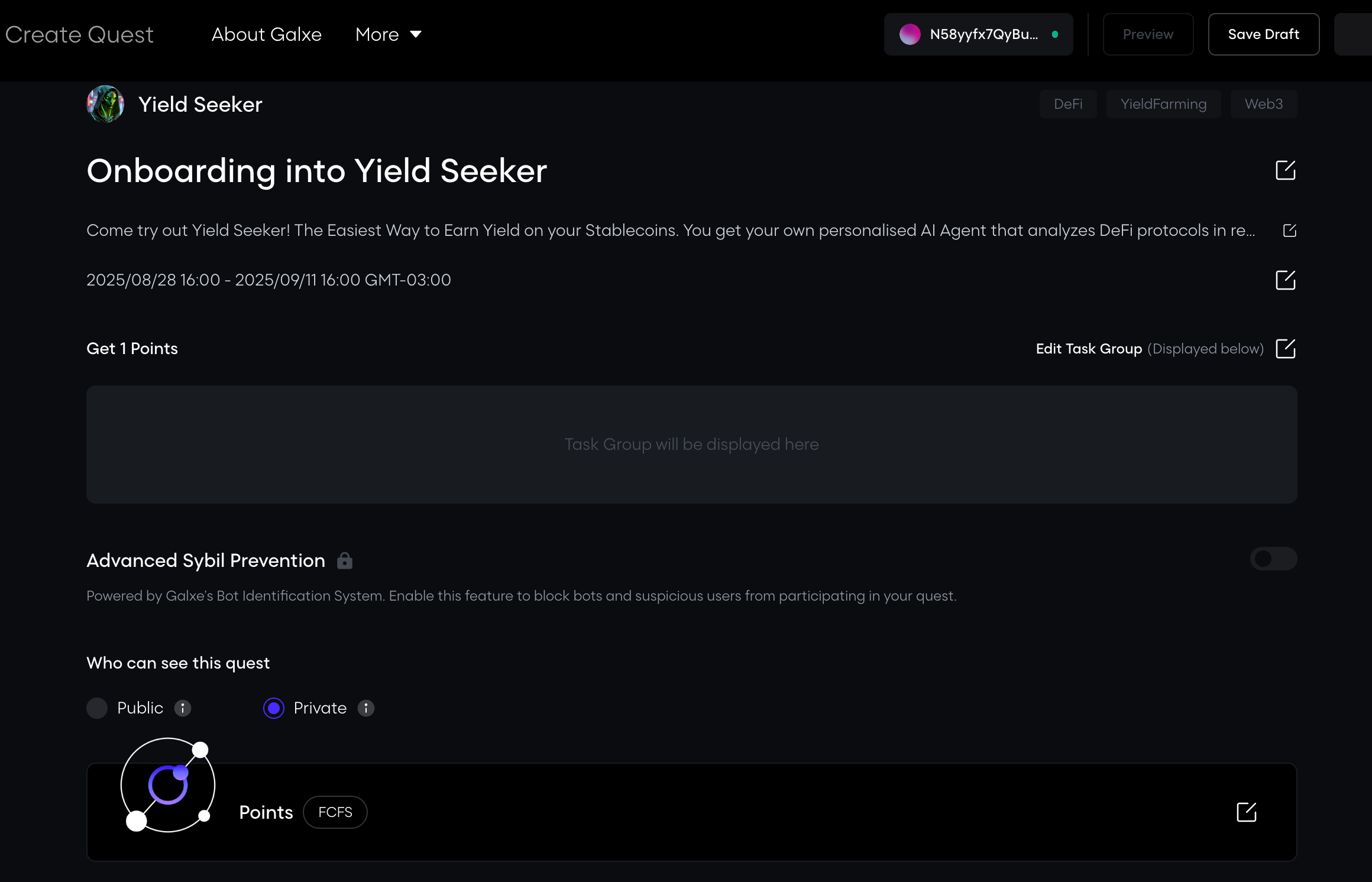This screenshot has height=882, width=1372.
Task: Click the info icon next to Private
Action: (x=365, y=708)
